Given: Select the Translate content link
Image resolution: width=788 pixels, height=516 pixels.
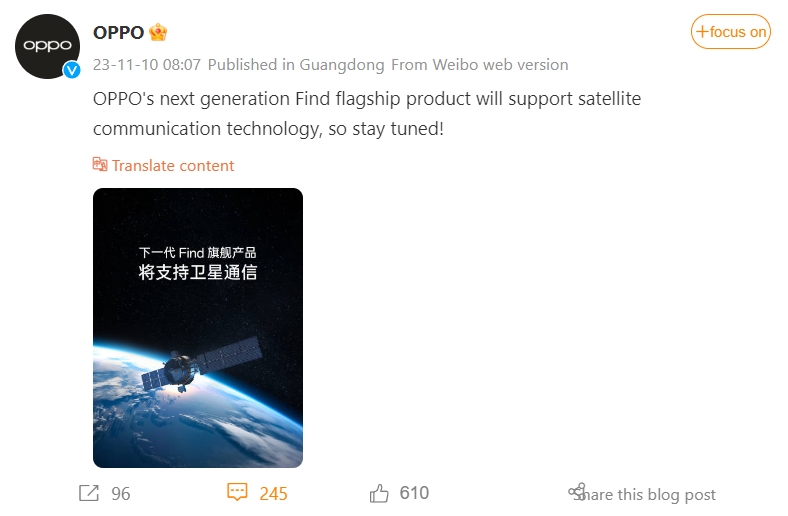Looking at the screenshot, I should tap(173, 165).
